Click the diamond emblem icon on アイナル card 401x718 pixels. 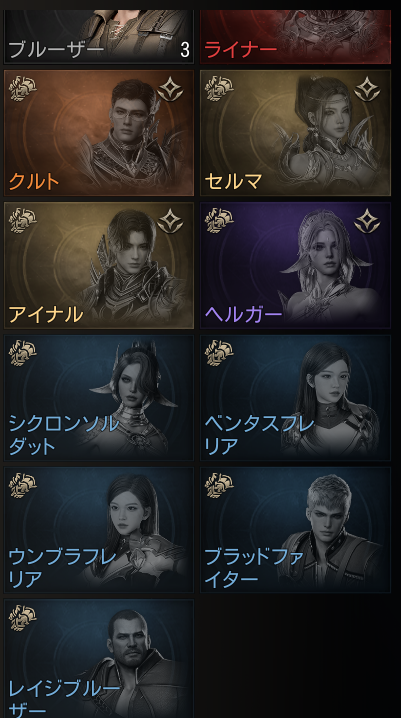click(170, 221)
